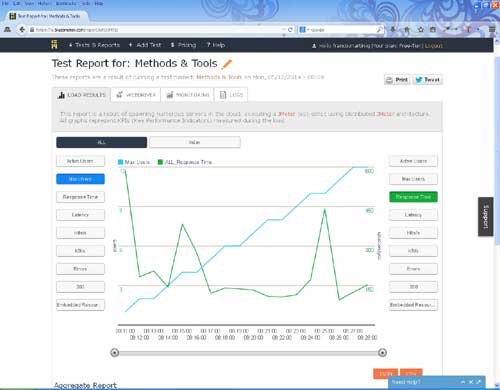Toggle left-axis Embedded Resources metric
500x390 pixels.
[80, 305]
